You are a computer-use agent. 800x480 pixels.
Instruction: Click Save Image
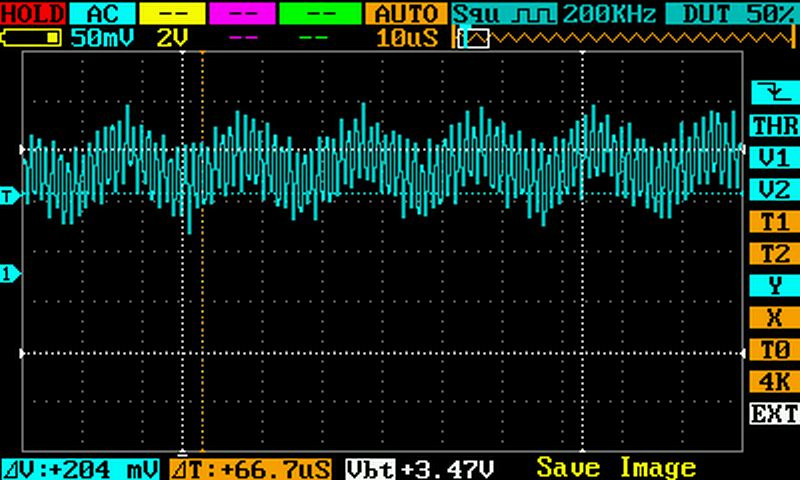point(615,468)
